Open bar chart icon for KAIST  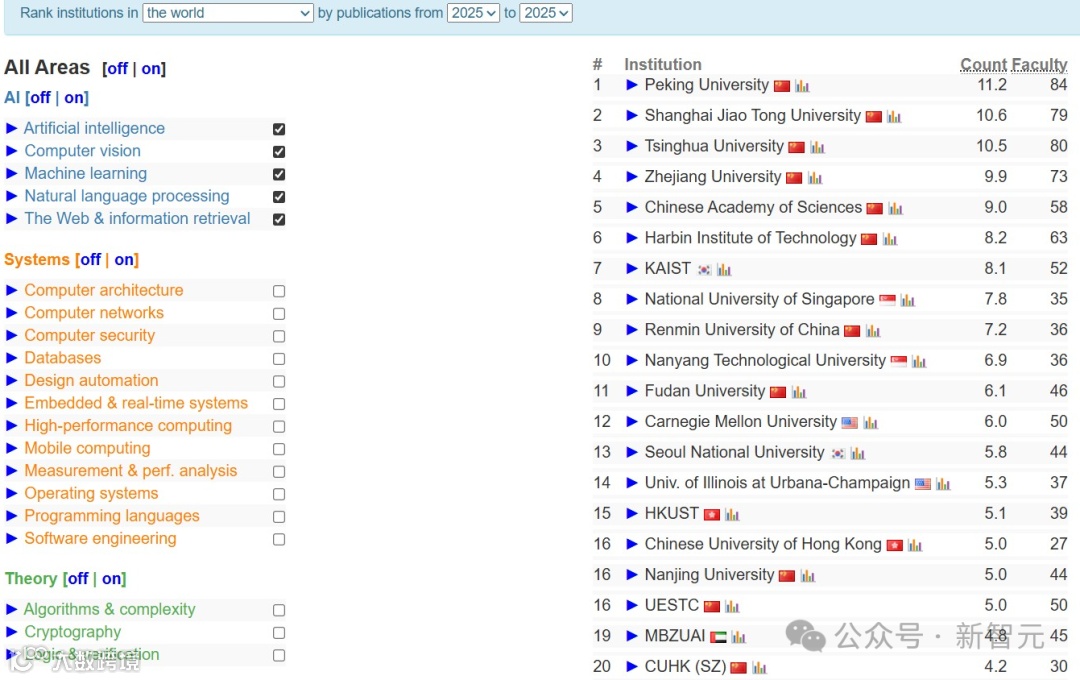(x=723, y=269)
